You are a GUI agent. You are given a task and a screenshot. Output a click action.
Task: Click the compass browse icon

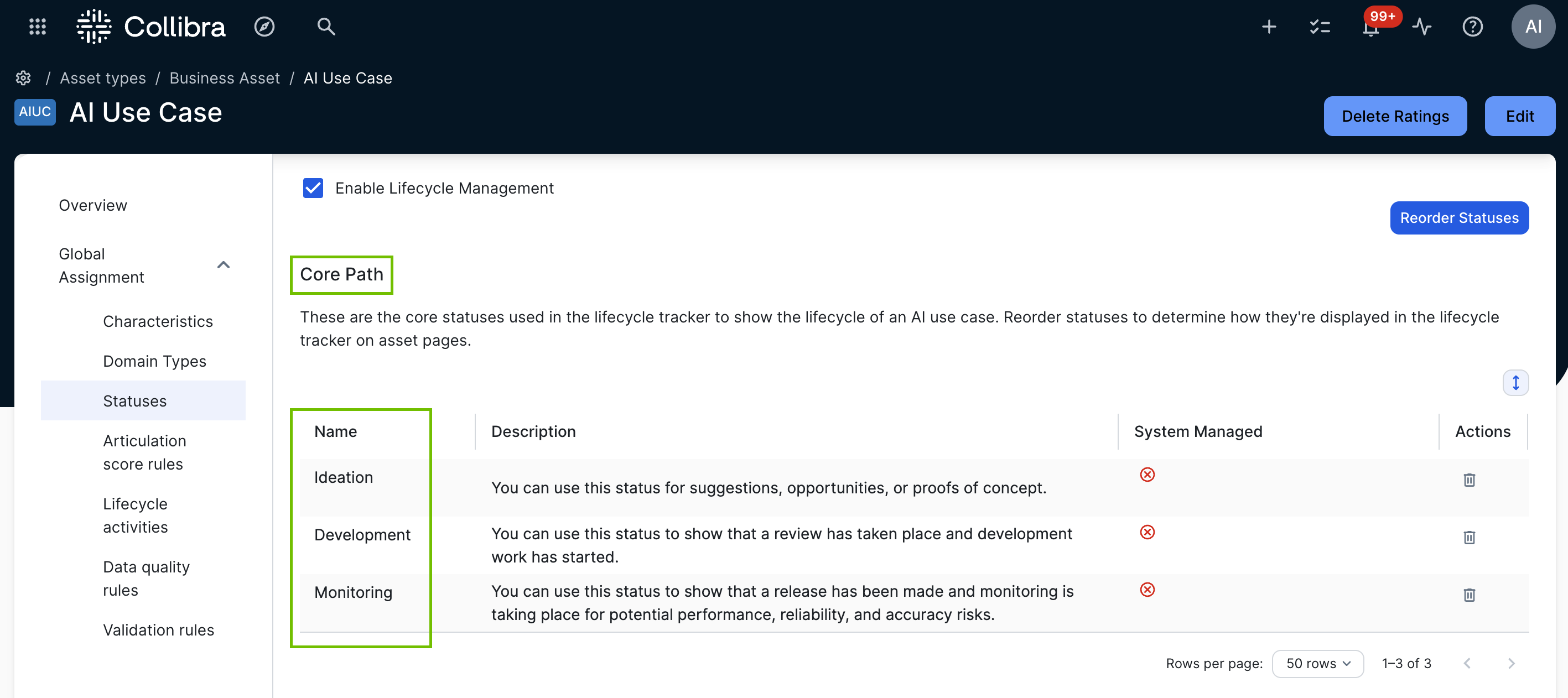pyautogui.click(x=264, y=27)
